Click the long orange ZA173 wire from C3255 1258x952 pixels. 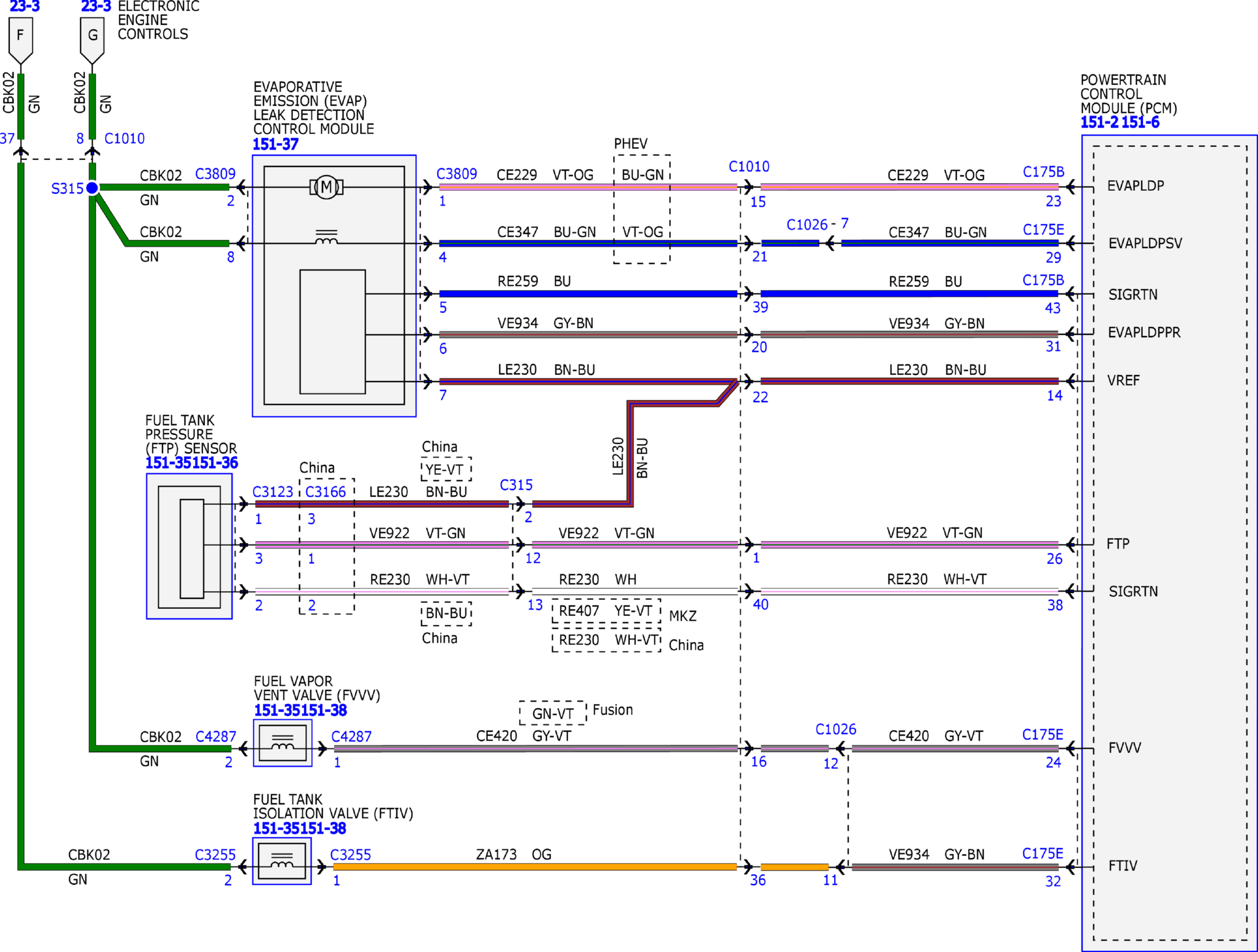pyautogui.click(x=535, y=867)
